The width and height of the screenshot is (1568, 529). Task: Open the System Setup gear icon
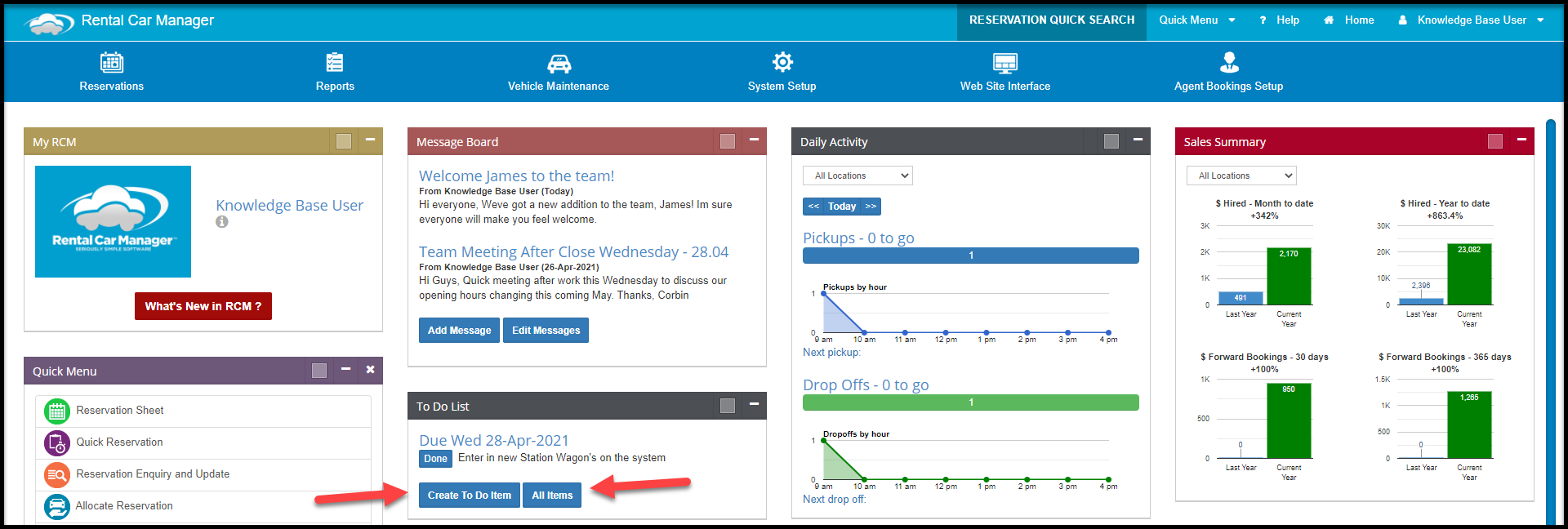(x=782, y=62)
